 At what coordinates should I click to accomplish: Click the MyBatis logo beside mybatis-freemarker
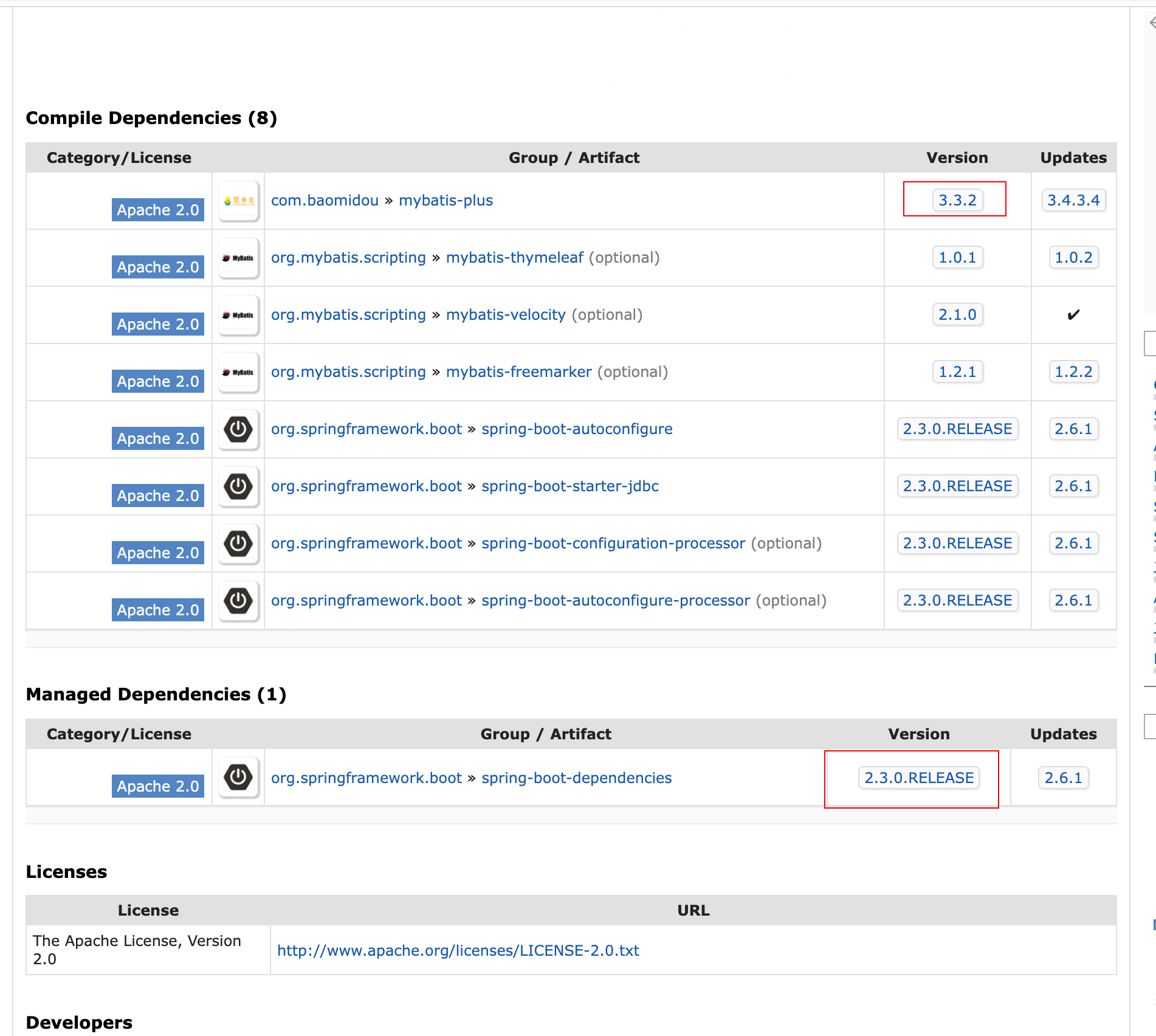click(x=238, y=372)
